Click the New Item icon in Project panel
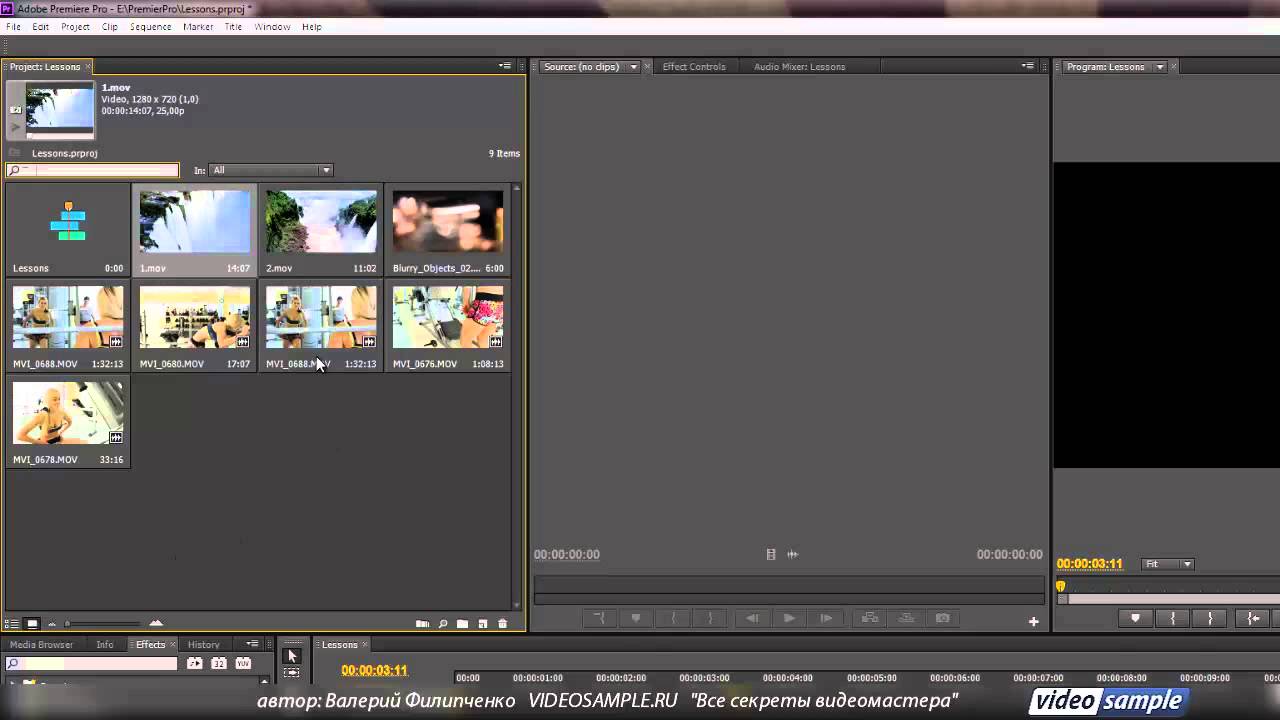Image resolution: width=1280 pixels, height=720 pixels. [482, 623]
